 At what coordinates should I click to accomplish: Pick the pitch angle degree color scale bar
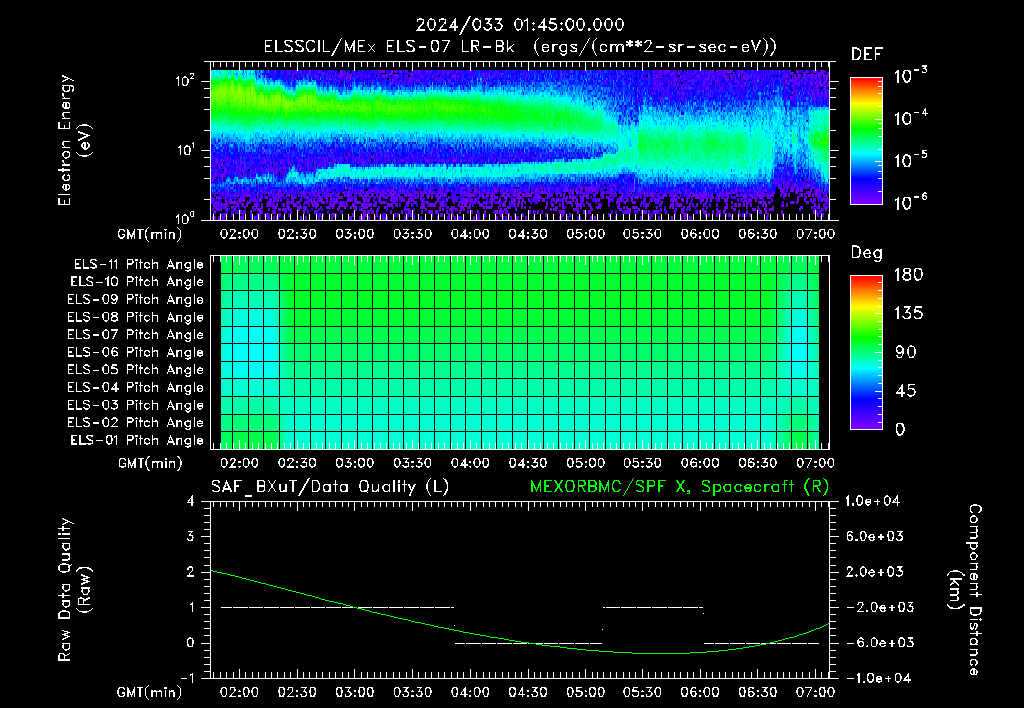(866, 353)
